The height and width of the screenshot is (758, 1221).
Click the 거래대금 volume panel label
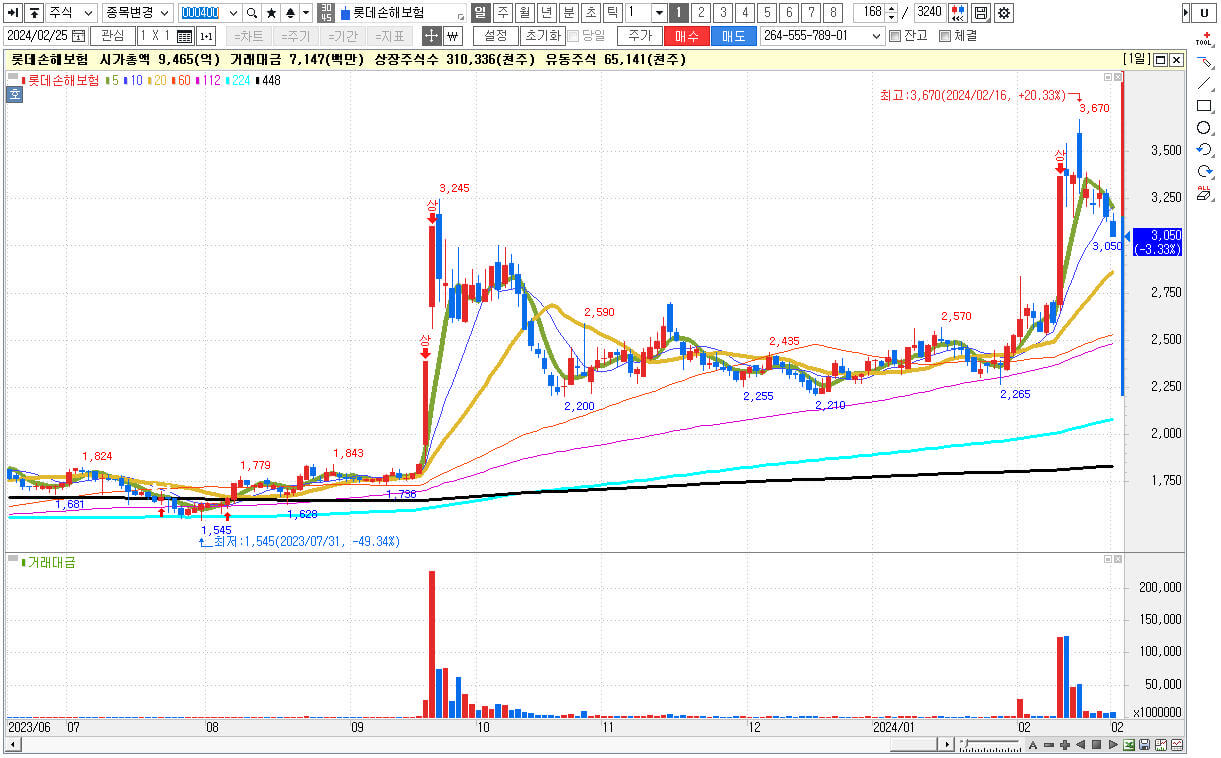50,563
